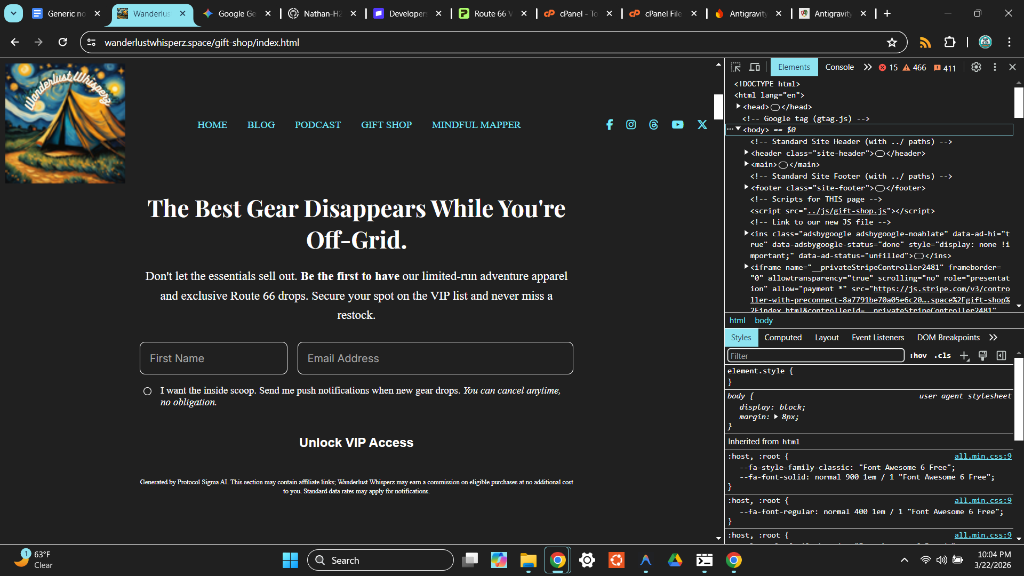Image resolution: width=1024 pixels, height=576 pixels.
Task: Click the Facebook icon in the site header
Action: (609, 125)
